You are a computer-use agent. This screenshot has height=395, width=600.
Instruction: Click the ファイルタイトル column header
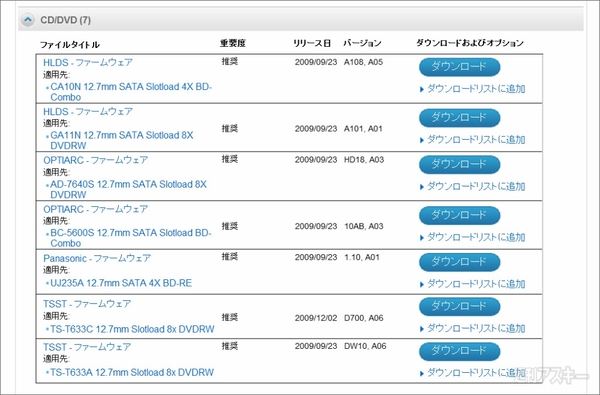[x=70, y=45]
